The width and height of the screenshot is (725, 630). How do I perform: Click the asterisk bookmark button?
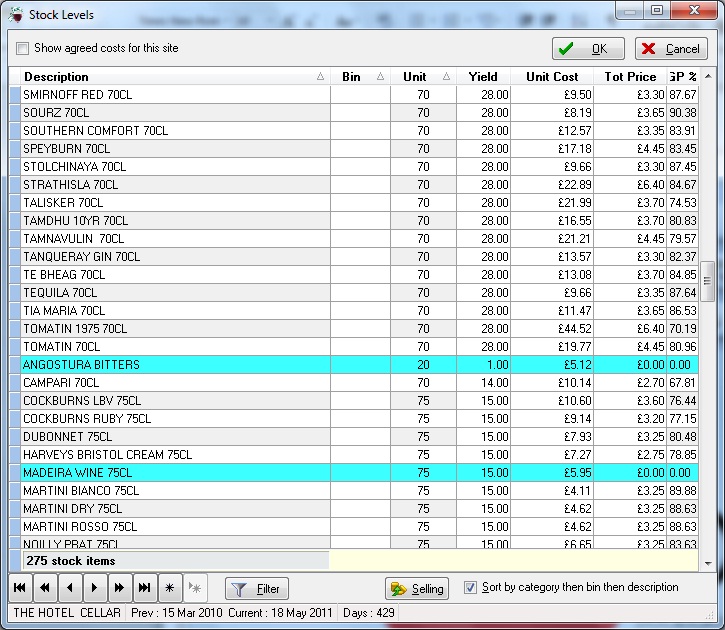coord(170,587)
